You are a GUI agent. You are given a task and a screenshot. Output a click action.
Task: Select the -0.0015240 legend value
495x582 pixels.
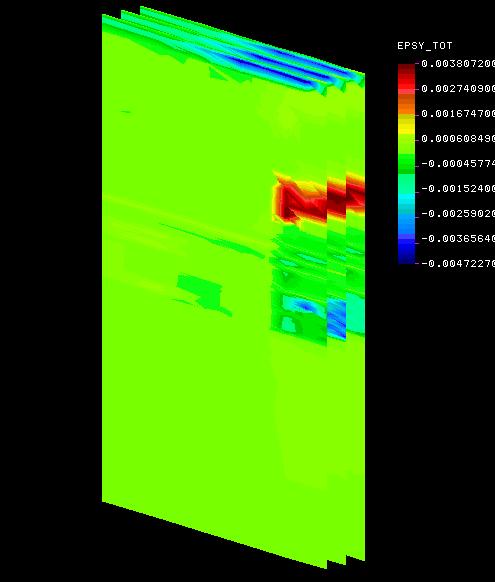tap(458, 189)
